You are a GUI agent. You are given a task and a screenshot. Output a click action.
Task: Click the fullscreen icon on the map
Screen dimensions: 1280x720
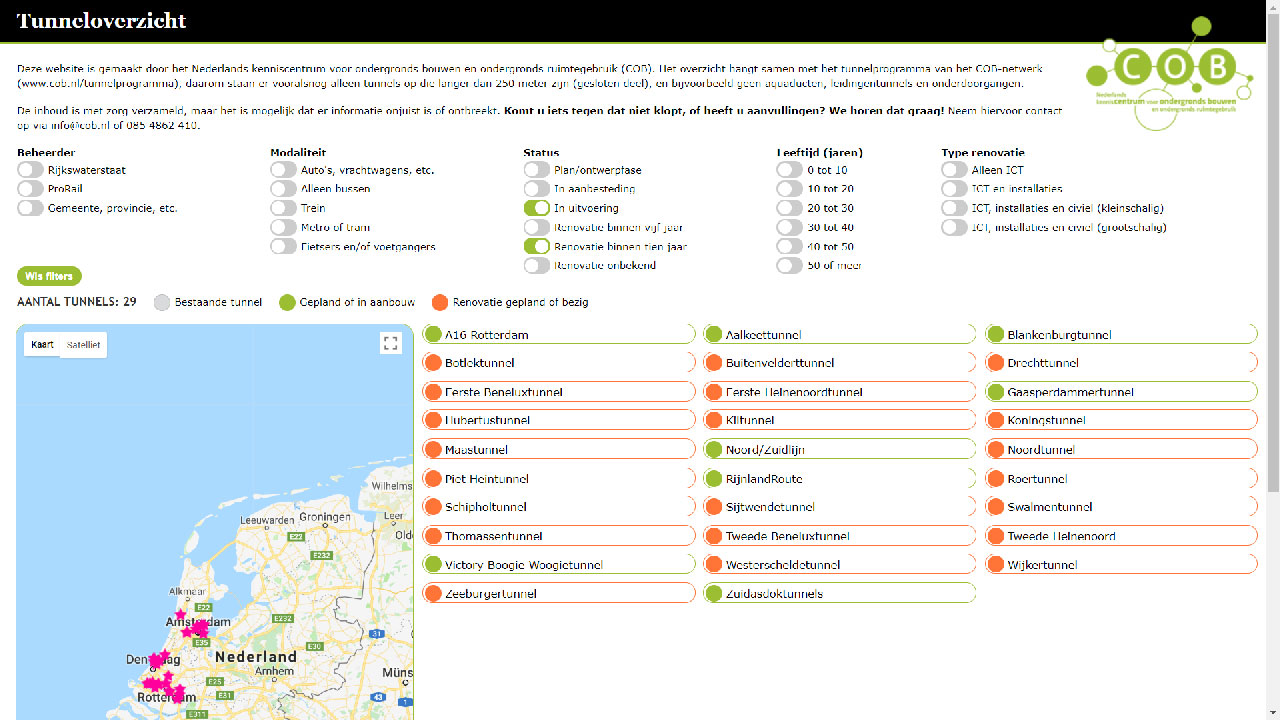tap(391, 343)
